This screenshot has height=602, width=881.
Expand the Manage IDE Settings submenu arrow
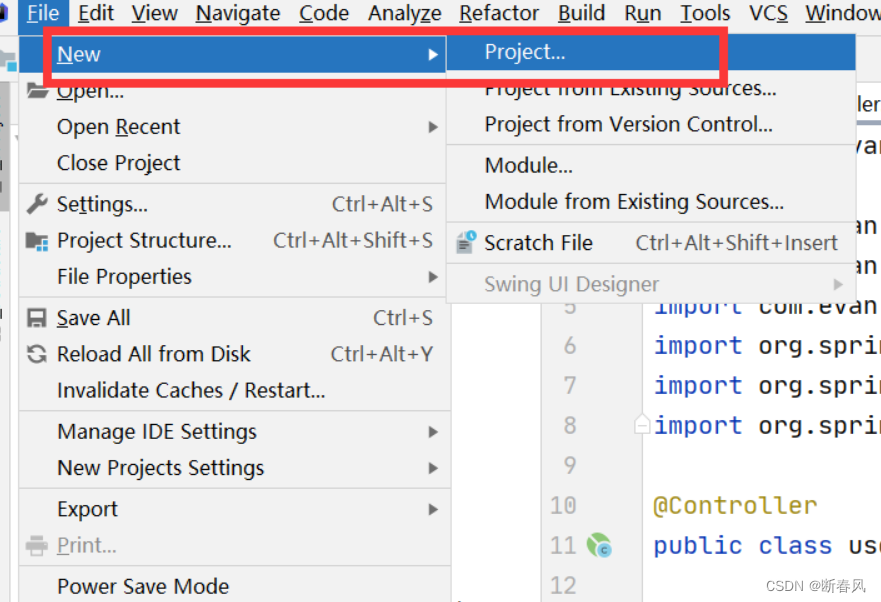433,432
